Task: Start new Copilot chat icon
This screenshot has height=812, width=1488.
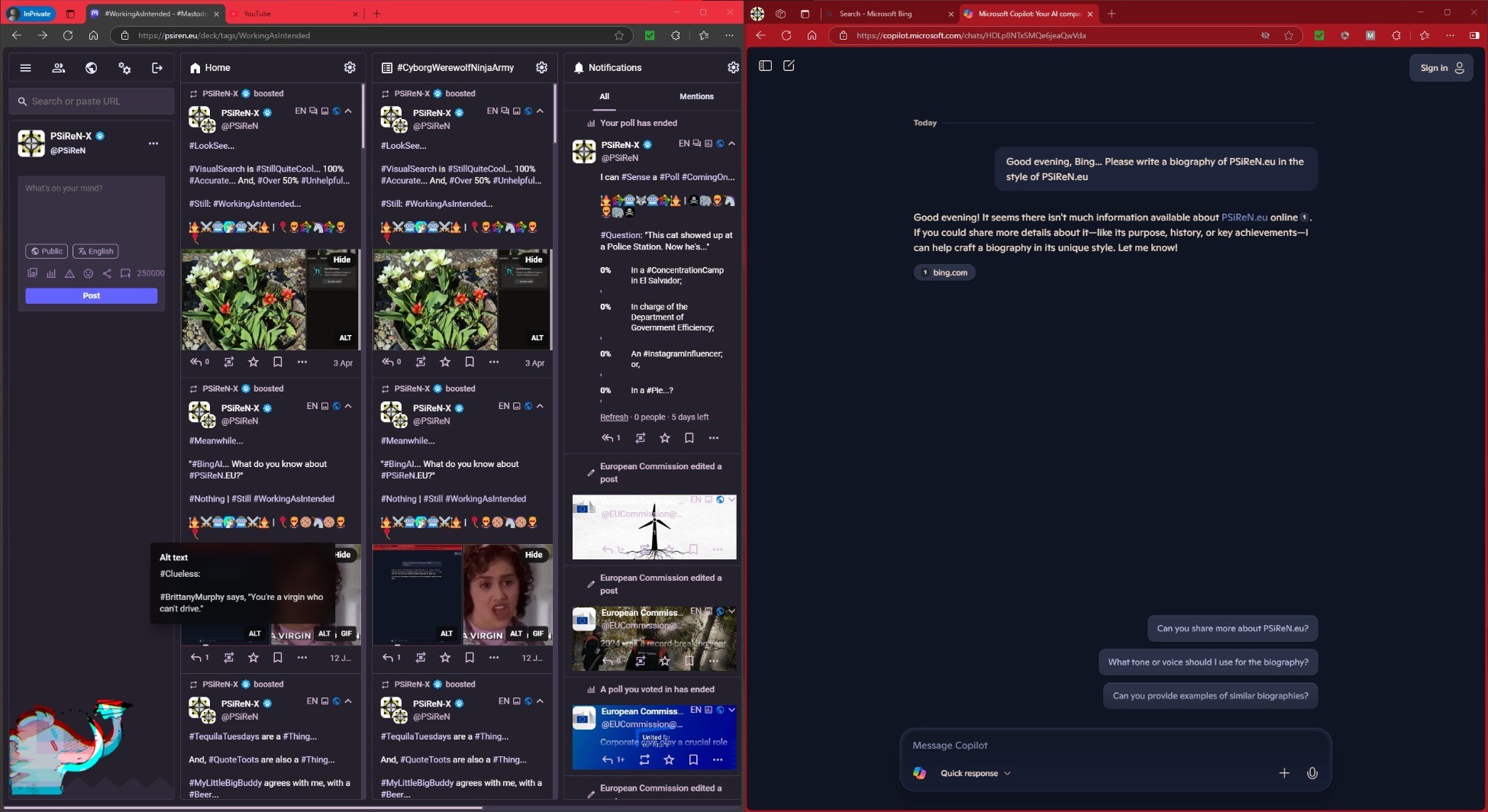Action: (x=789, y=66)
